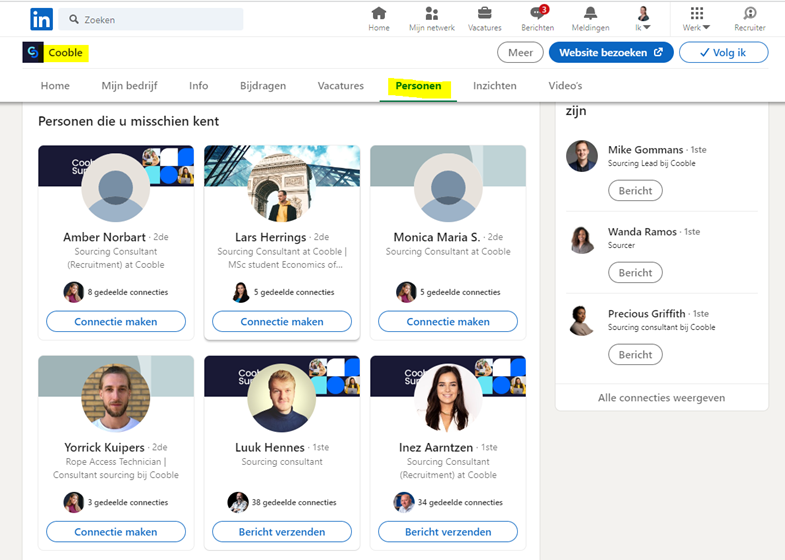Connect with Yorrick Kuipers
This screenshot has width=785, height=560.
[116, 532]
